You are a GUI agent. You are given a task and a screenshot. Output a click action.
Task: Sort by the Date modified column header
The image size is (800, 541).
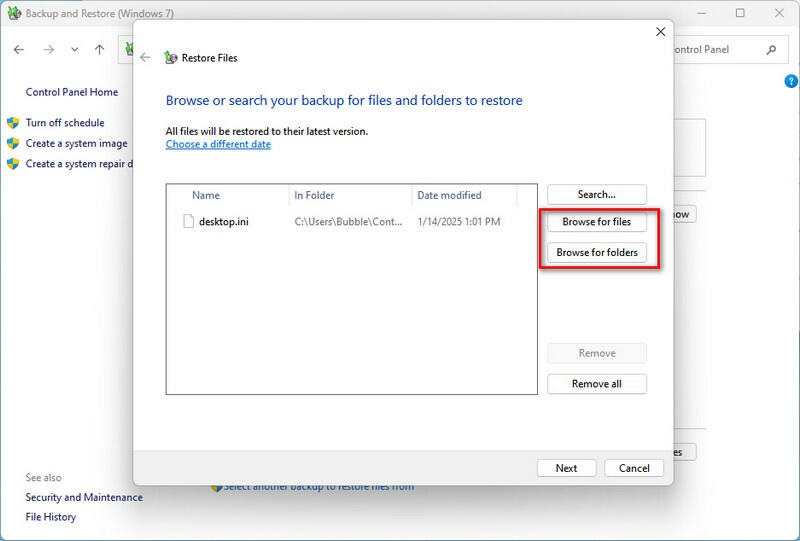(449, 195)
